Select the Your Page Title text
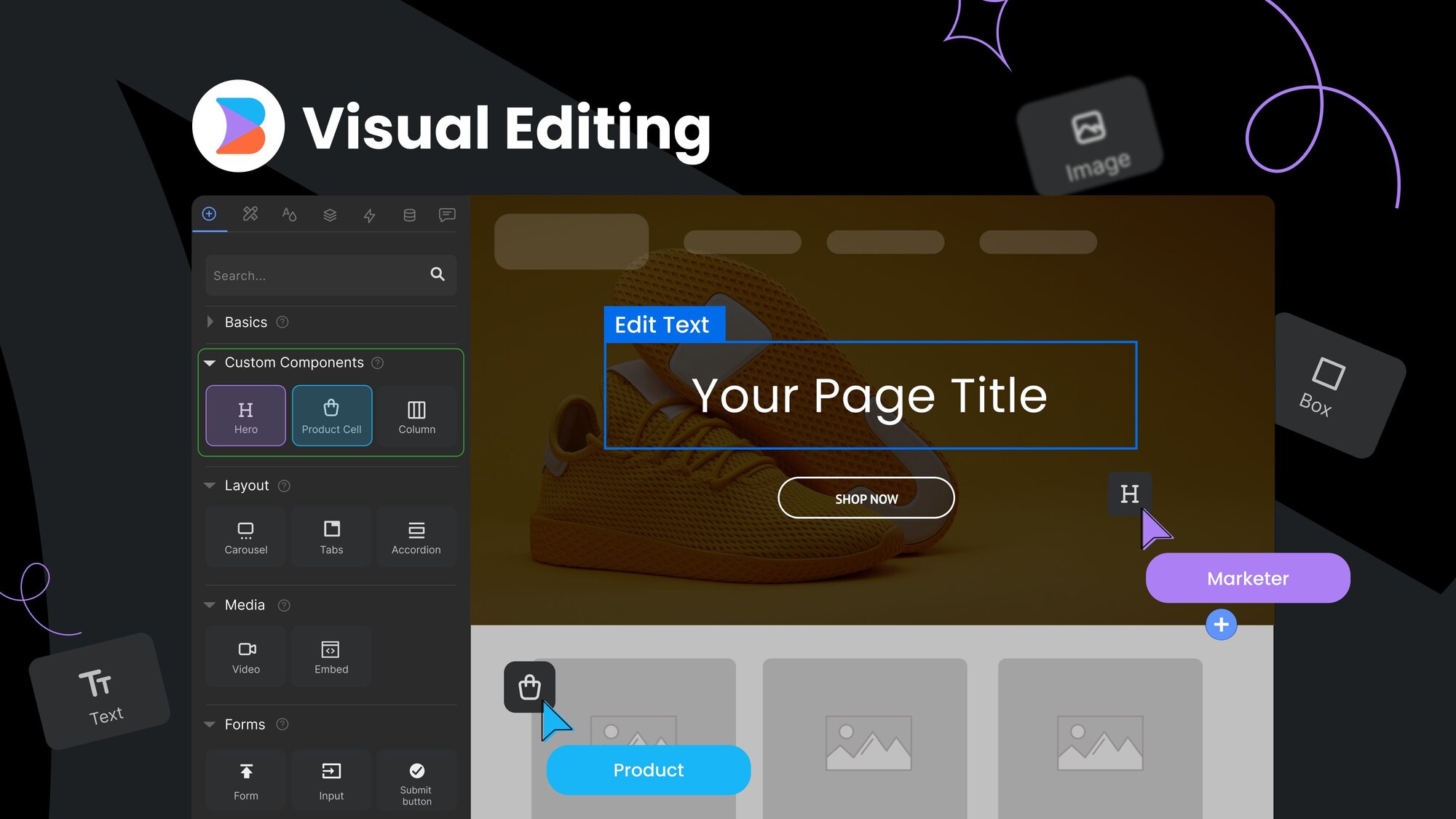Viewport: 1456px width, 819px height. [x=869, y=395]
